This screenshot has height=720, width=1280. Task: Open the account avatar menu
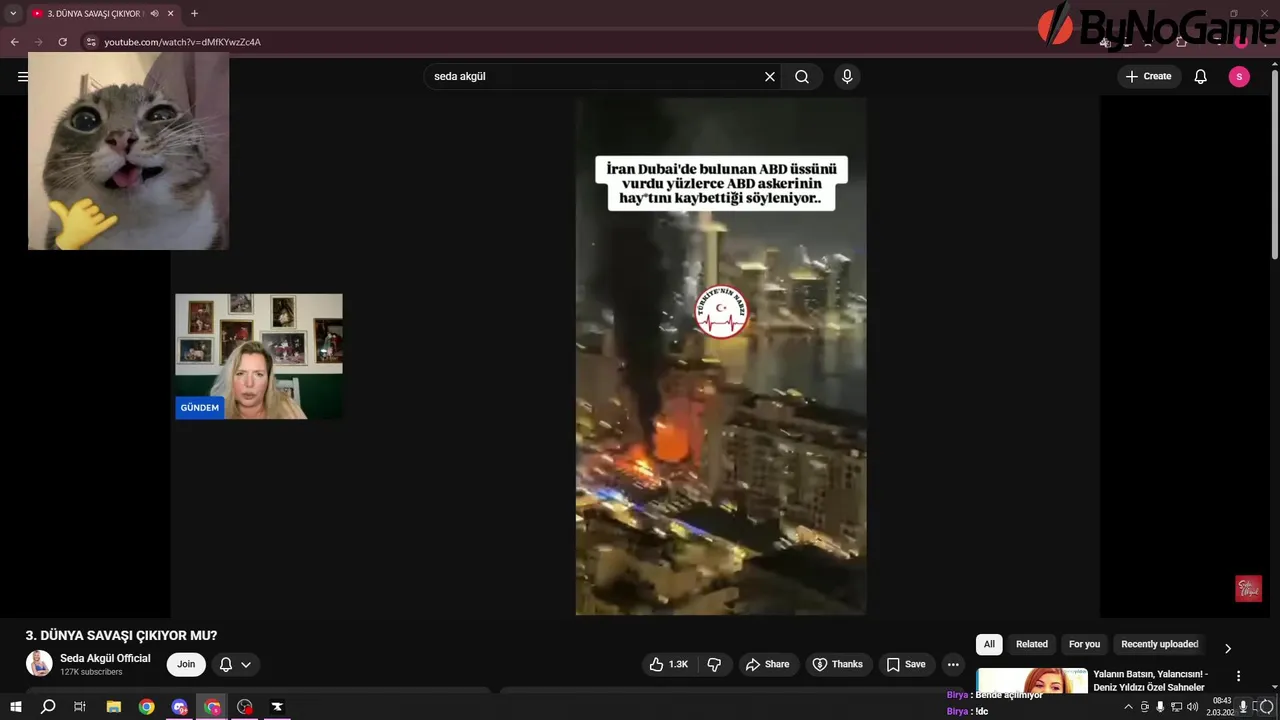tap(1239, 76)
